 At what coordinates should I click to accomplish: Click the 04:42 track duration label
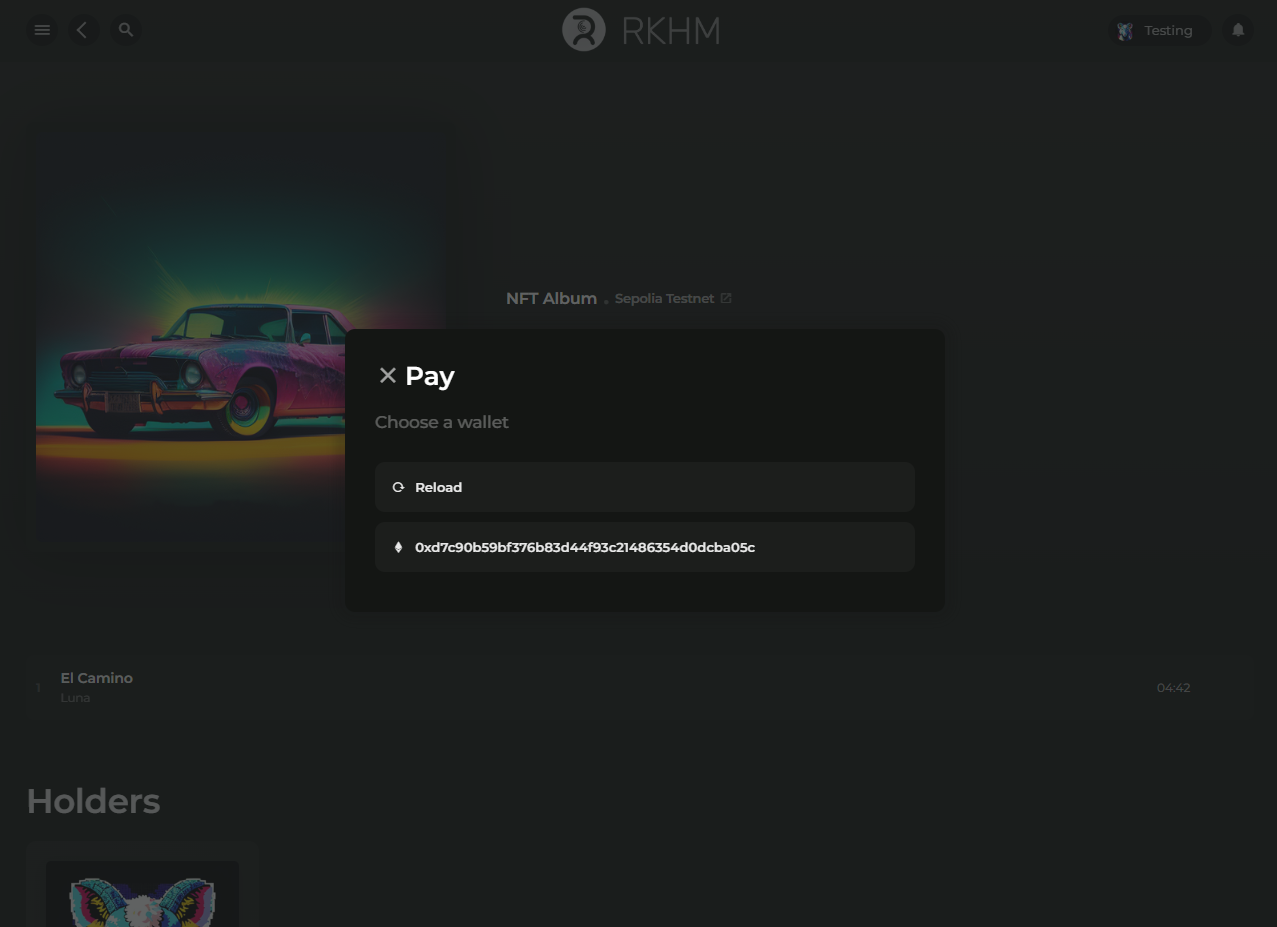tap(1173, 687)
